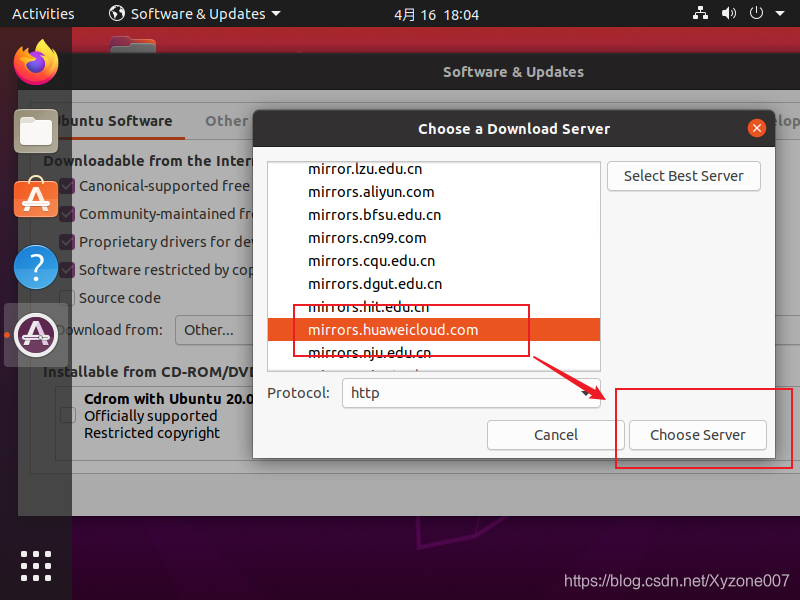Click the volume icon in top bar
800x600 pixels.
point(728,13)
